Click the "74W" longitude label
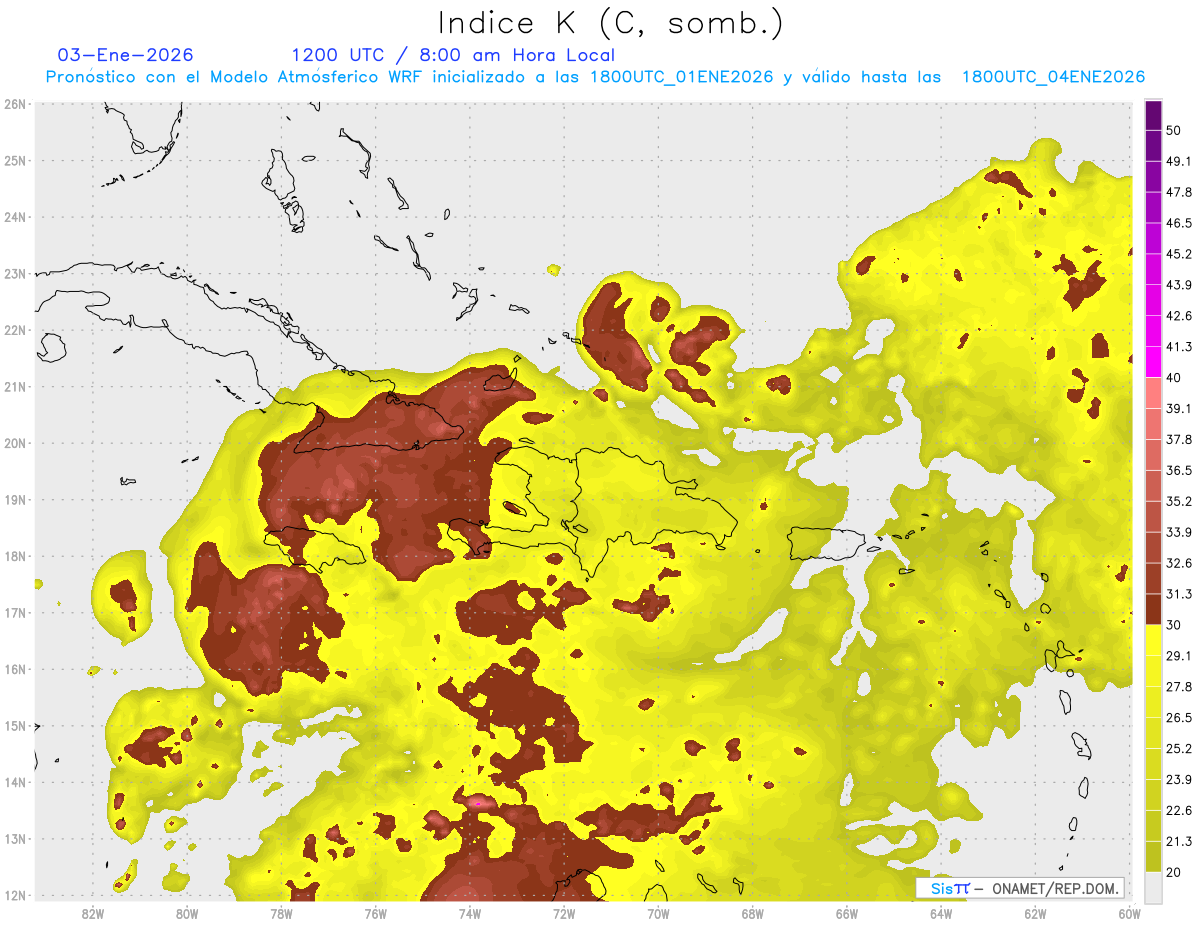This screenshot has width=1200, height=927. (470, 914)
